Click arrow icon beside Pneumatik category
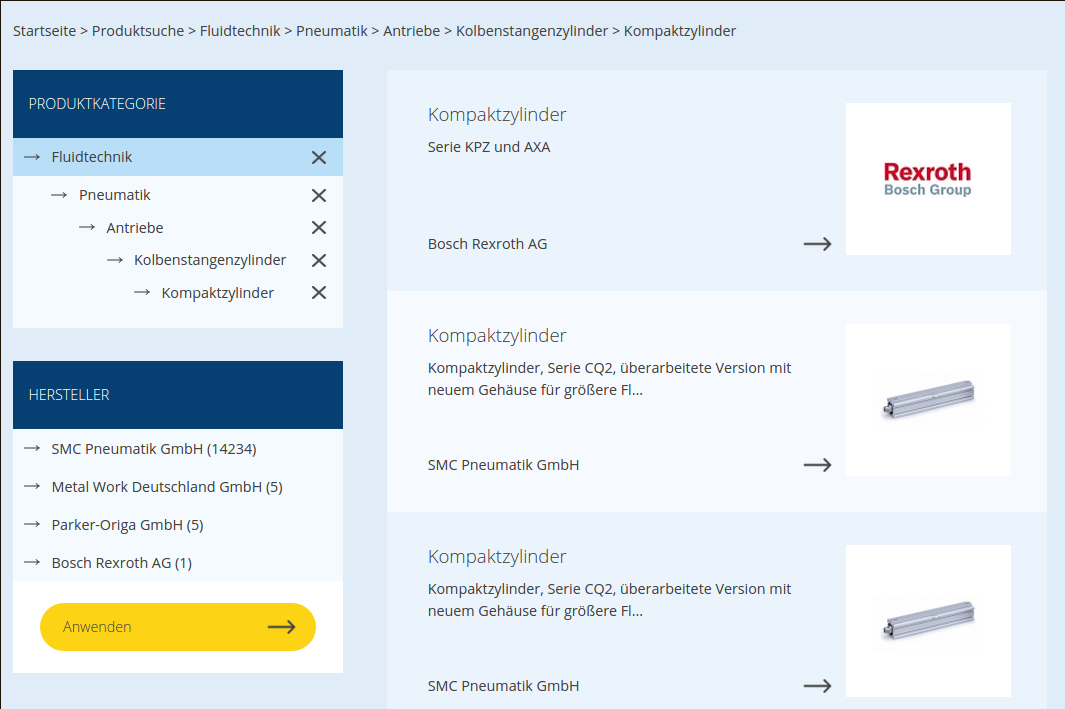This screenshot has height=709, width=1065. coord(59,195)
